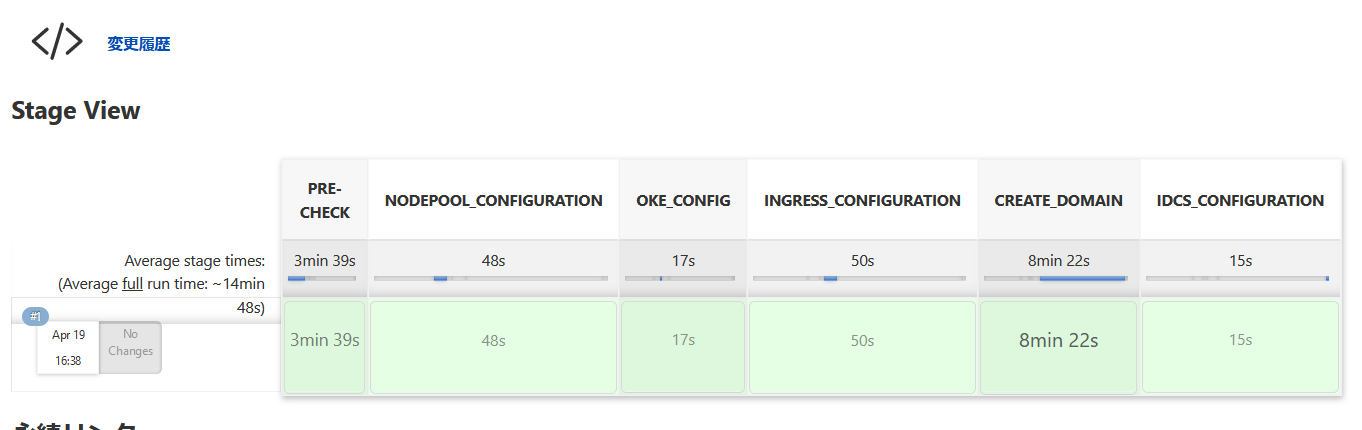Click the #1 build number badge
This screenshot has width=1362, height=430.
point(35,316)
